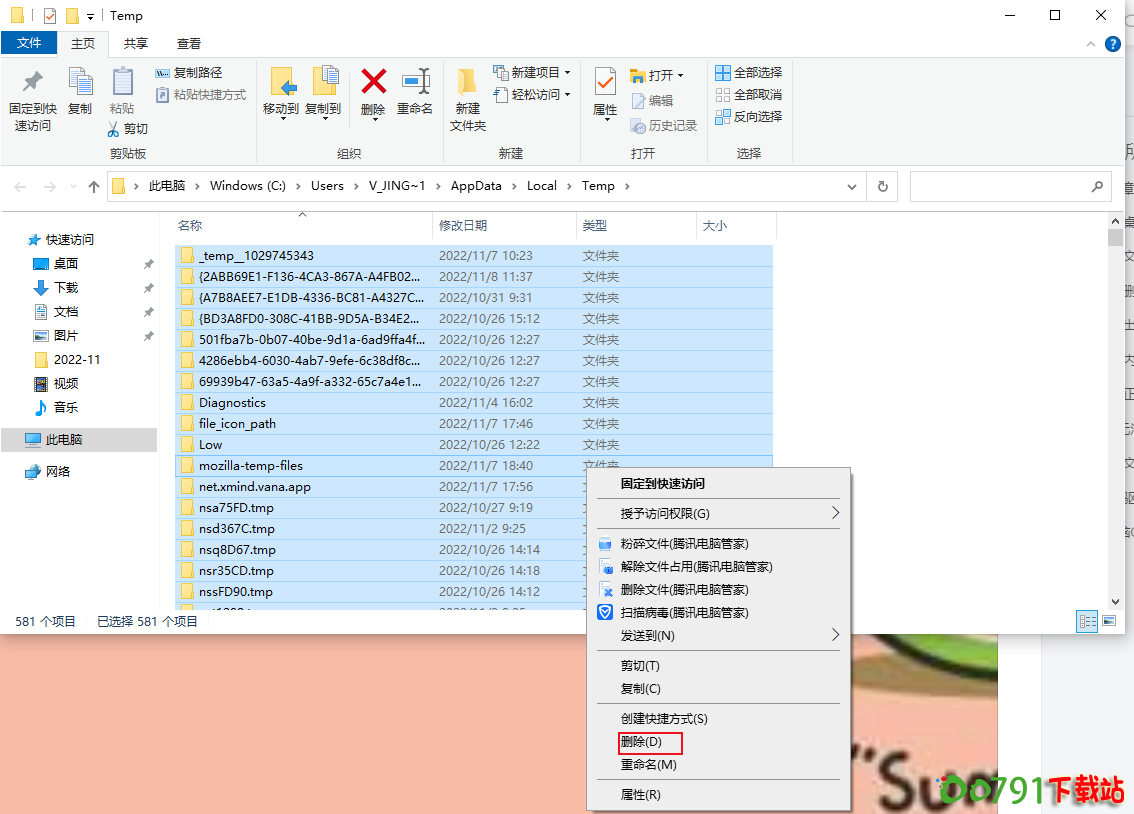Click the Rename (重命名) ribbon icon
Screen dimensions: 1134x814
pos(415,84)
